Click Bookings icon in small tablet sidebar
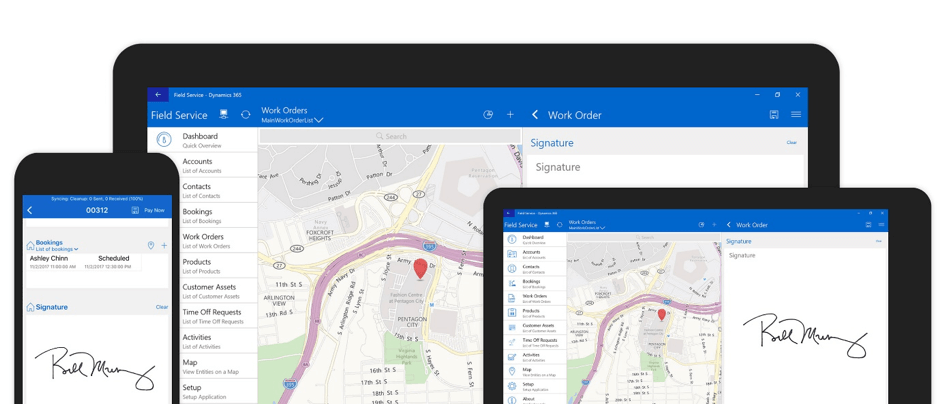This screenshot has width=943, height=404. pos(512,283)
